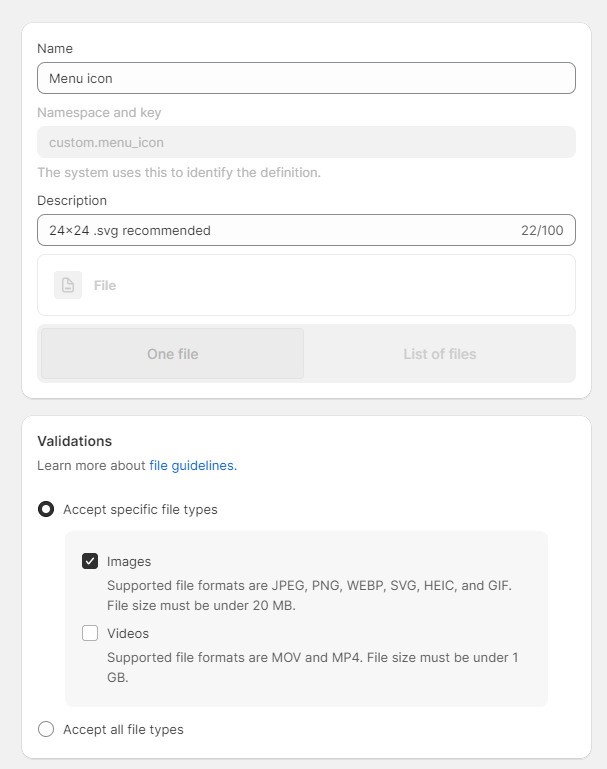
Task: Switch to List of files option
Action: [439, 354]
